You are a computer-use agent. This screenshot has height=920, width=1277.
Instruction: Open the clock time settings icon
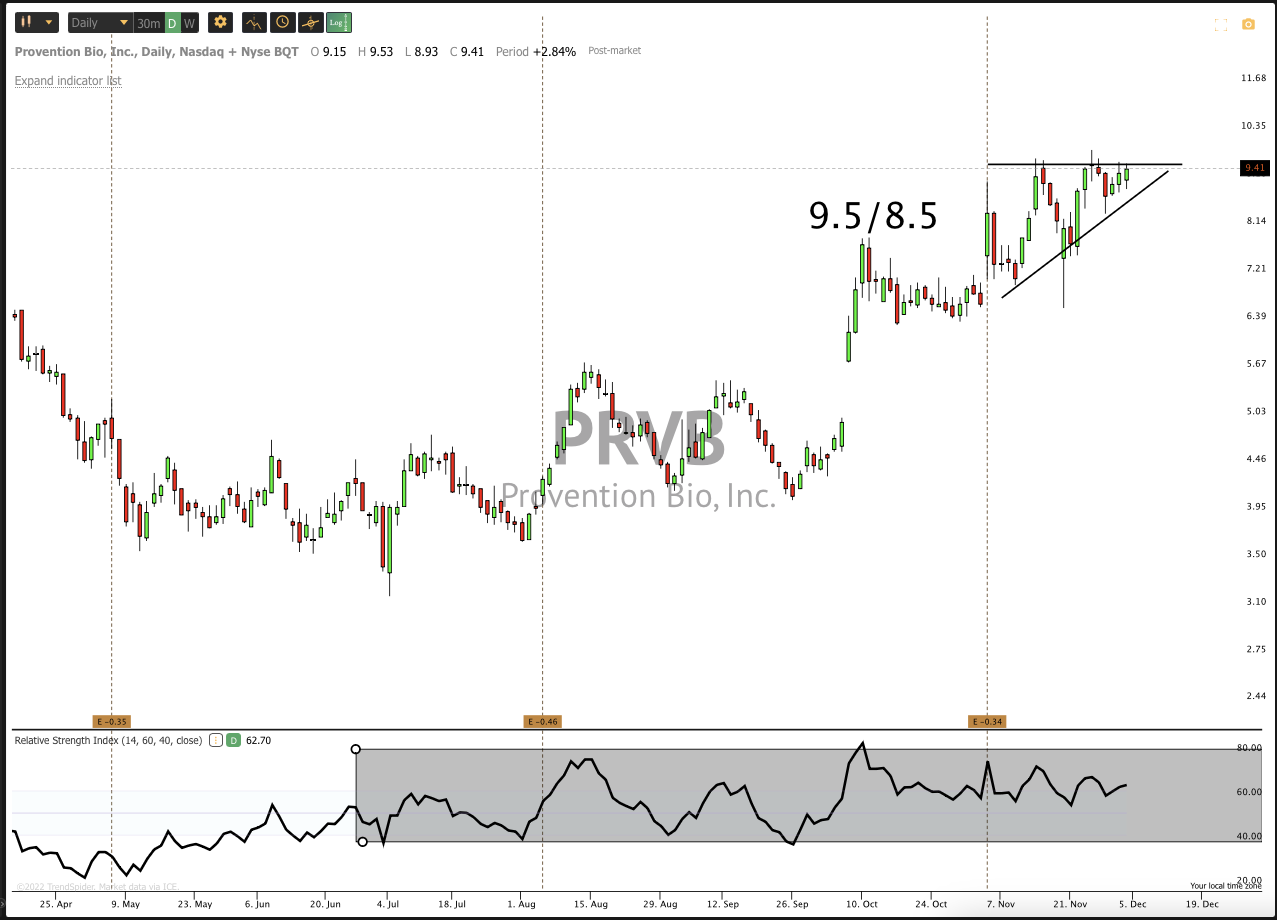281,22
